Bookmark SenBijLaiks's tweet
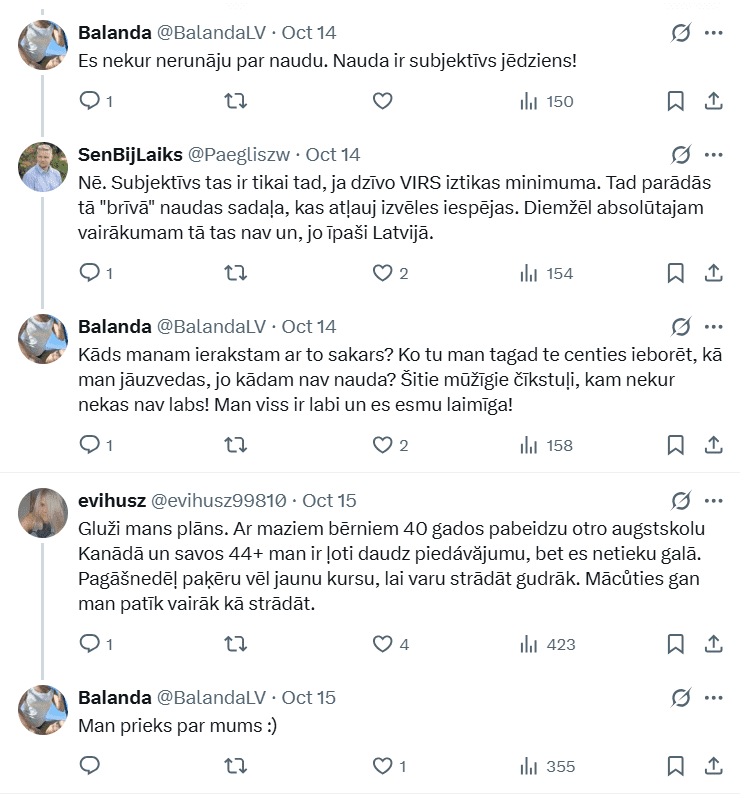Viewport: 740px width, 795px height. 675,273
